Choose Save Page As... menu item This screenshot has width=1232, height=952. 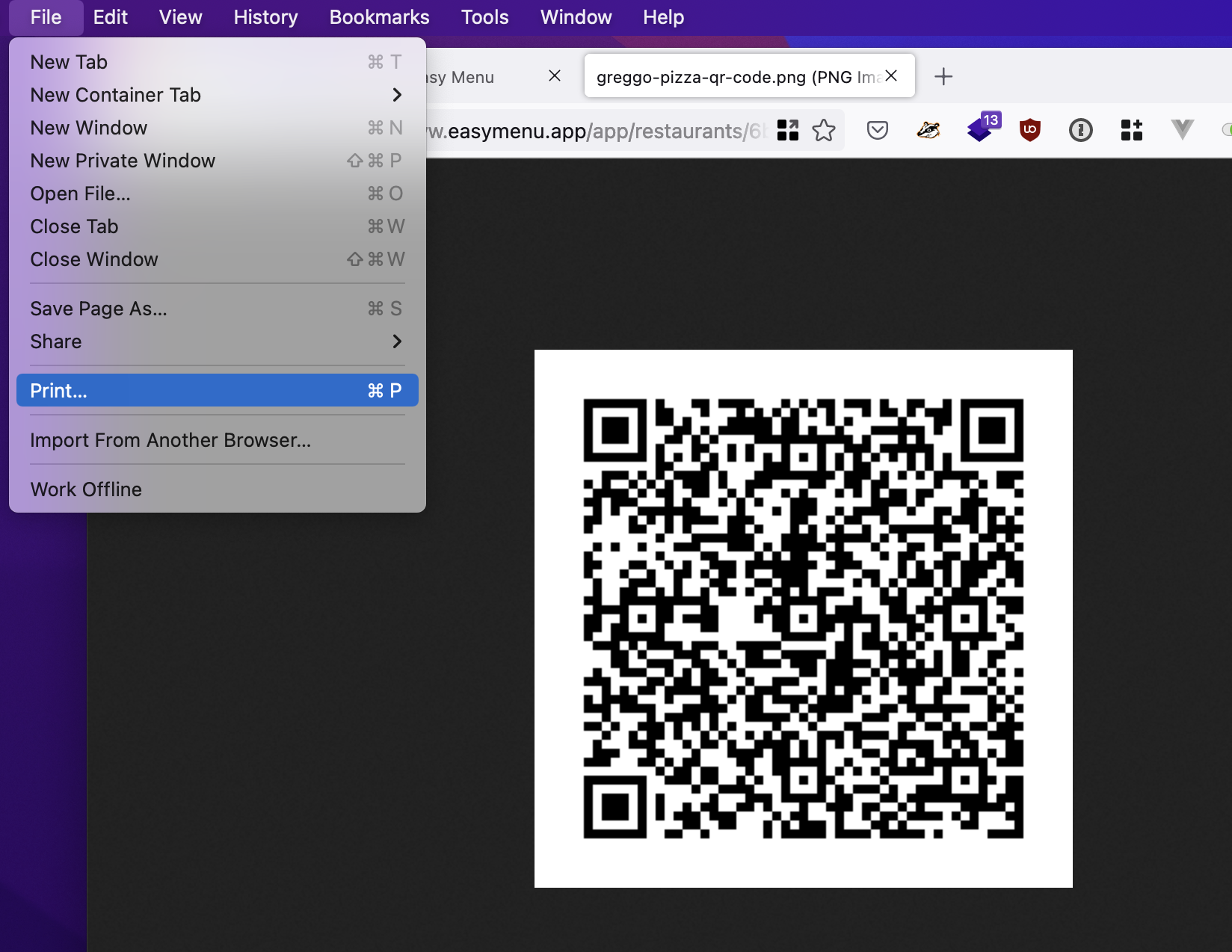218,309
